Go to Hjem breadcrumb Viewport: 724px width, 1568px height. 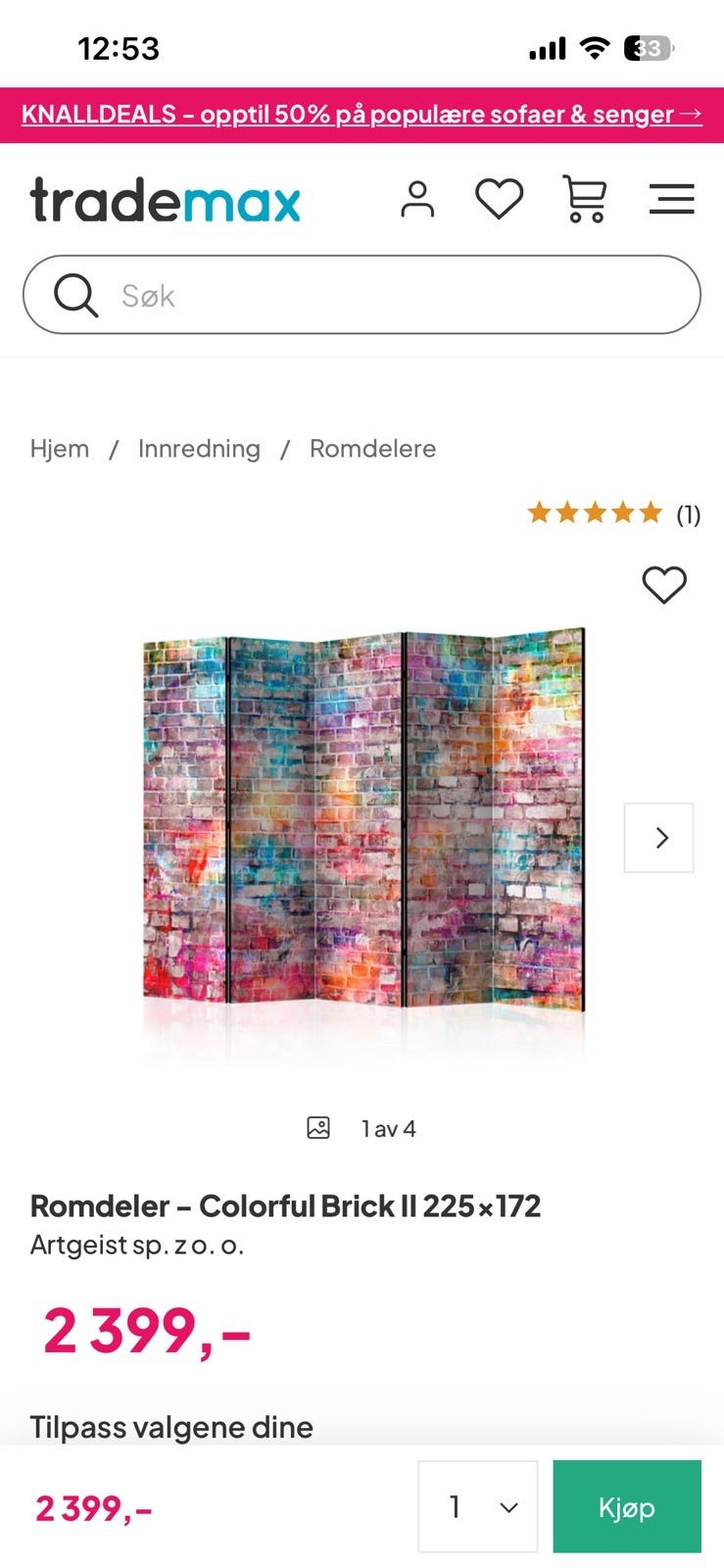click(60, 449)
